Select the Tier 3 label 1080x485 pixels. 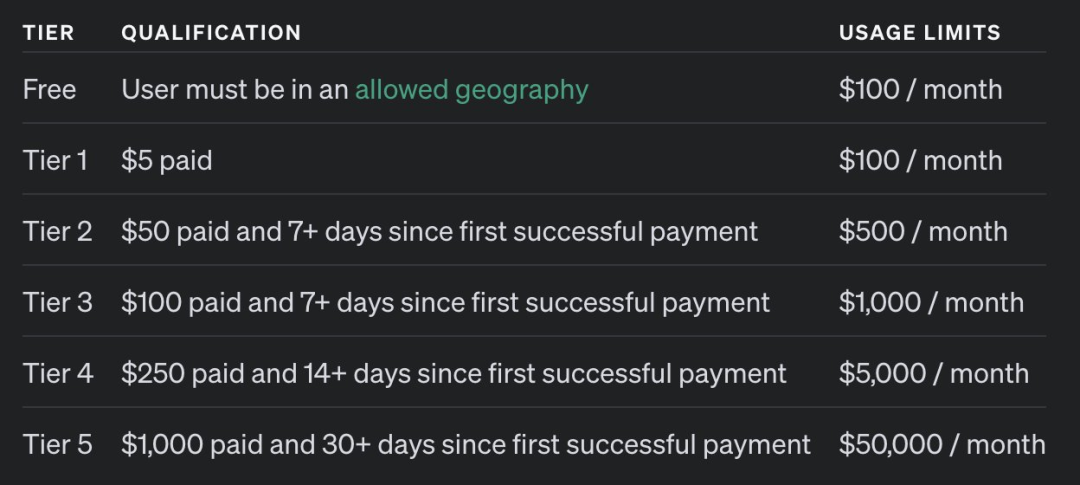[57, 303]
